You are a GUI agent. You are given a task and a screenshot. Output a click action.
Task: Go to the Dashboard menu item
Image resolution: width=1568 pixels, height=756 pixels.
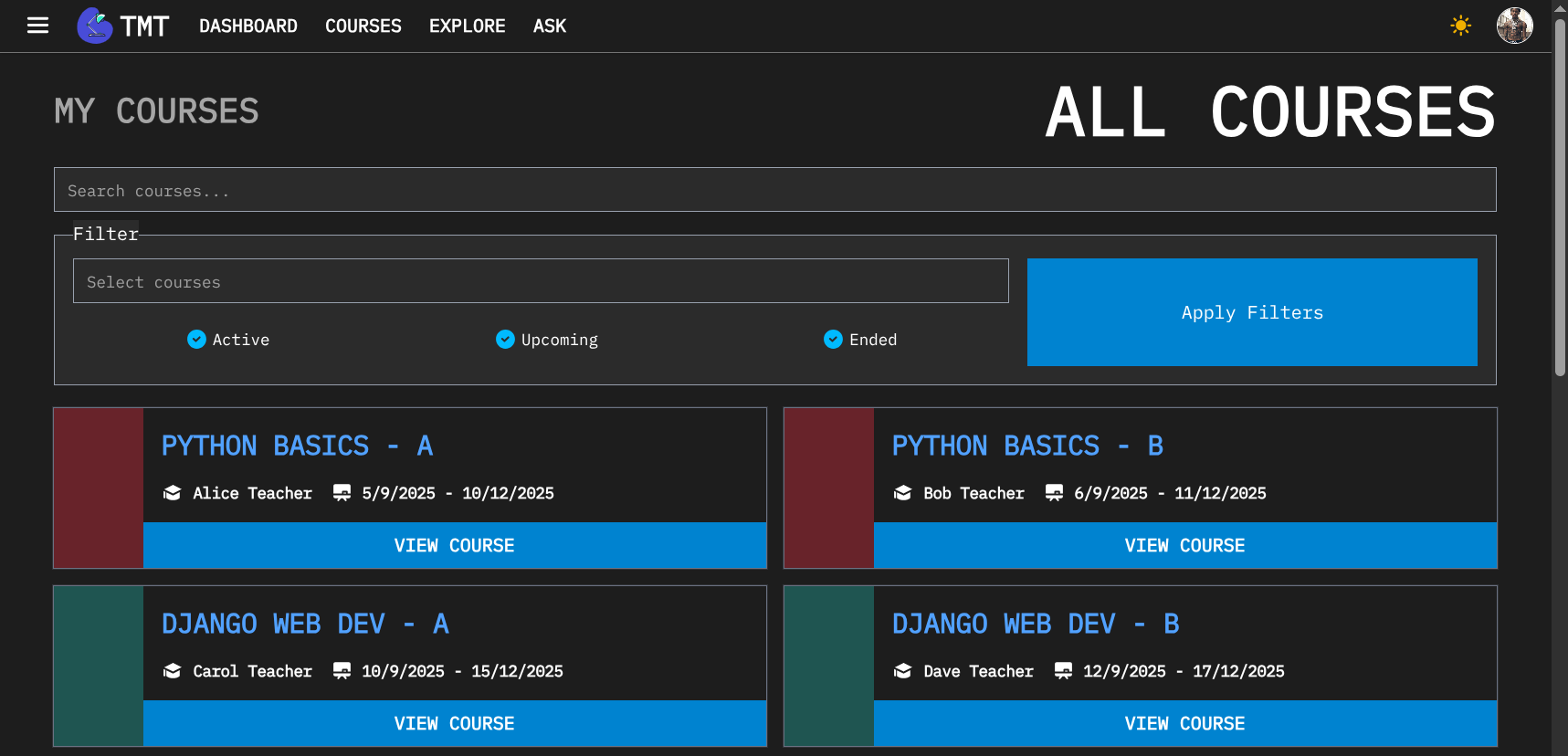[x=247, y=26]
